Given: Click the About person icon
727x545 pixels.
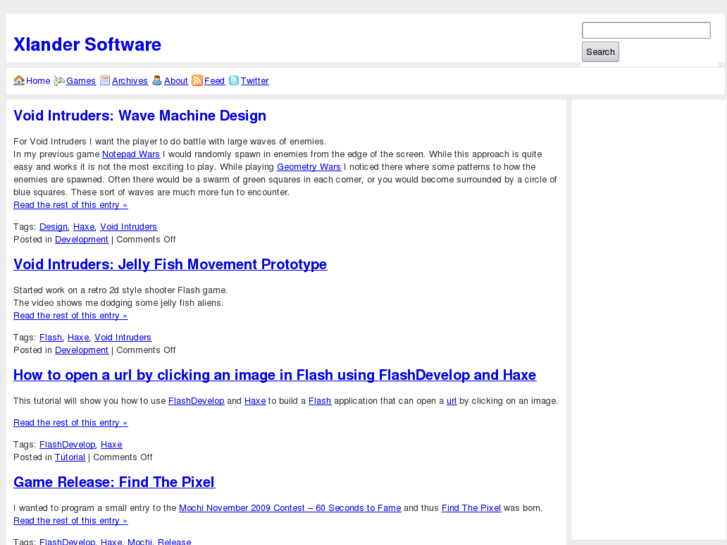Looking at the screenshot, I should pyautogui.click(x=157, y=81).
